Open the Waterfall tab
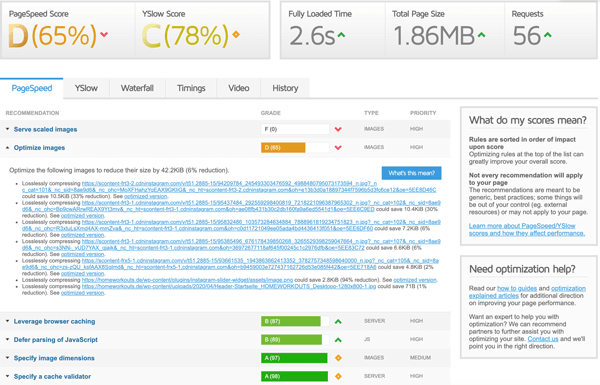Screen dimensions: 600x385 [137, 88]
